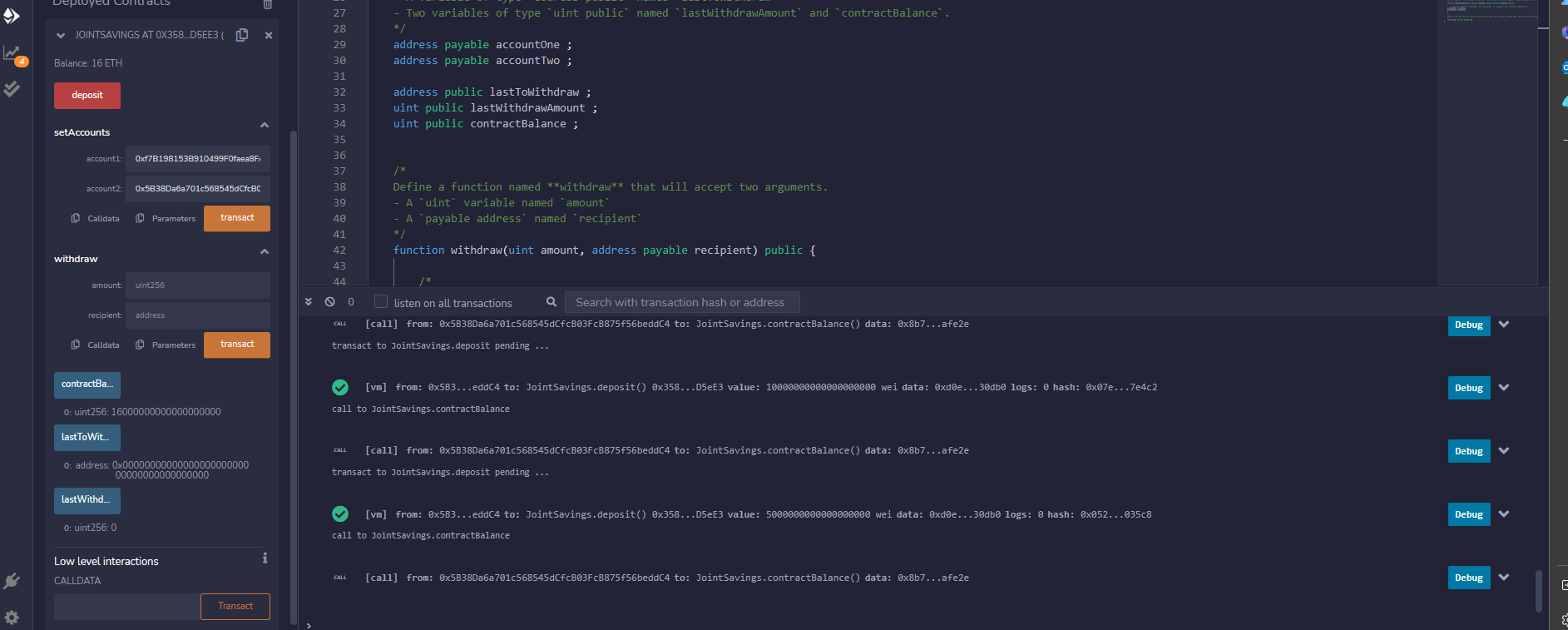Screen dimensions: 1568x630
Task: Click the terminal vertical scrollbar
Action: 1539,592
